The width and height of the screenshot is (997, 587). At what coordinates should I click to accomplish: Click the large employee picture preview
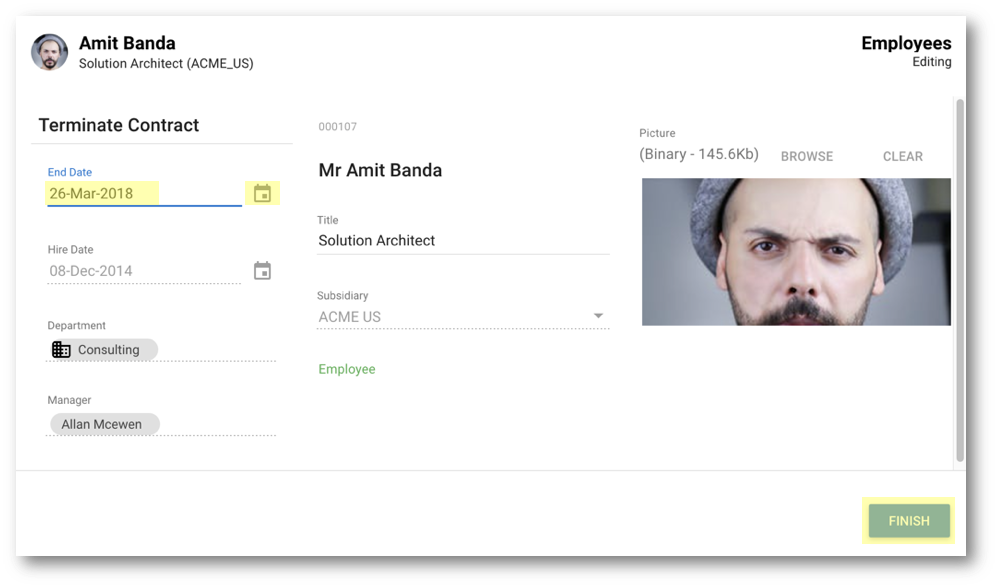tap(796, 252)
